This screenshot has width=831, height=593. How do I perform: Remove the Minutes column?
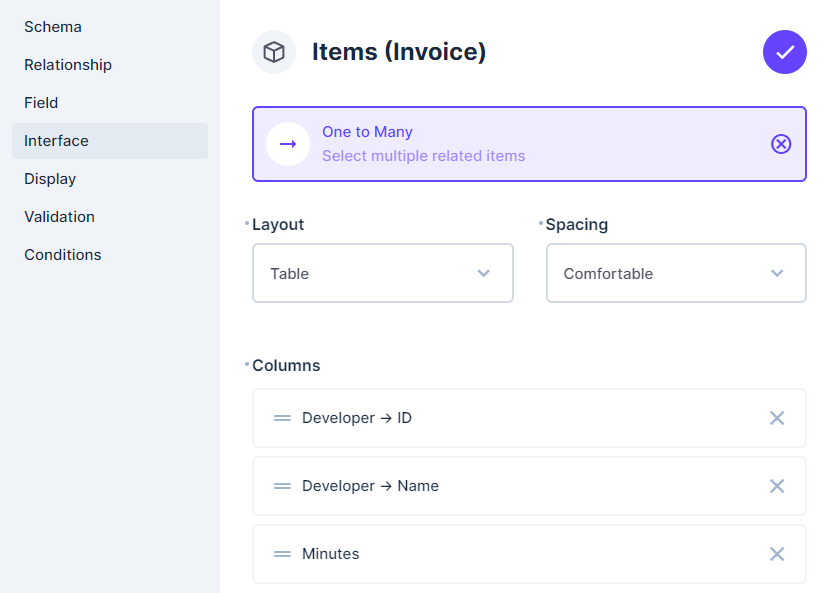click(777, 554)
